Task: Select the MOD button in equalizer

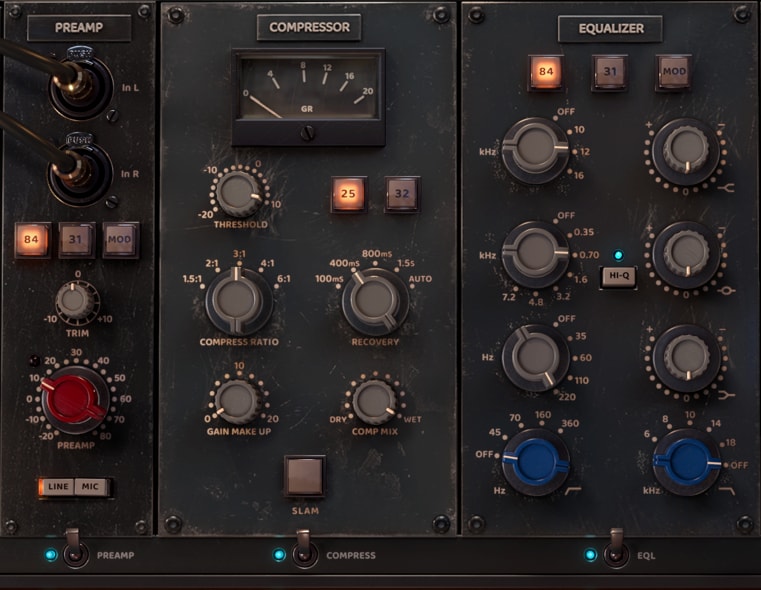Action: (674, 72)
